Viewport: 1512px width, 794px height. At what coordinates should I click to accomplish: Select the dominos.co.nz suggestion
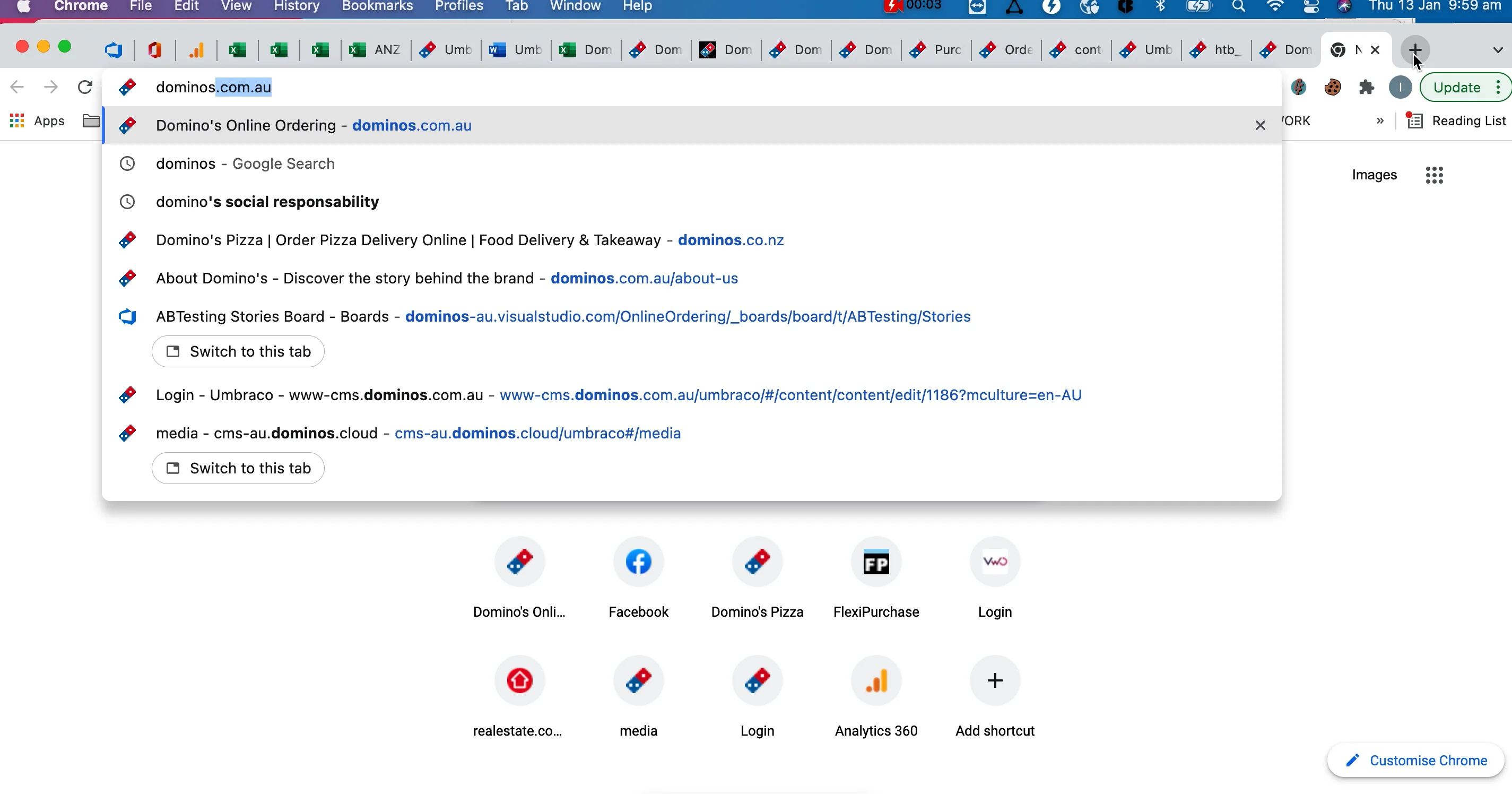(x=691, y=239)
